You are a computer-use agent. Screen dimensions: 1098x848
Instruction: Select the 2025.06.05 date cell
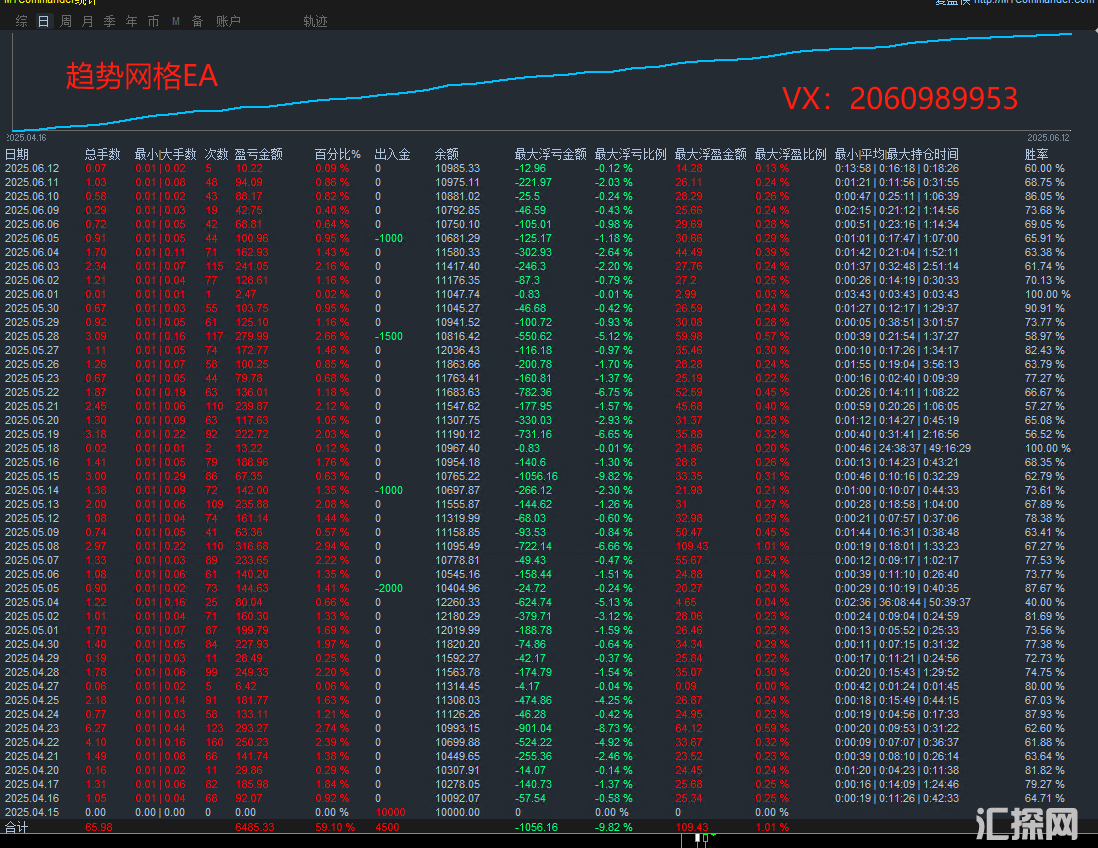[32, 238]
